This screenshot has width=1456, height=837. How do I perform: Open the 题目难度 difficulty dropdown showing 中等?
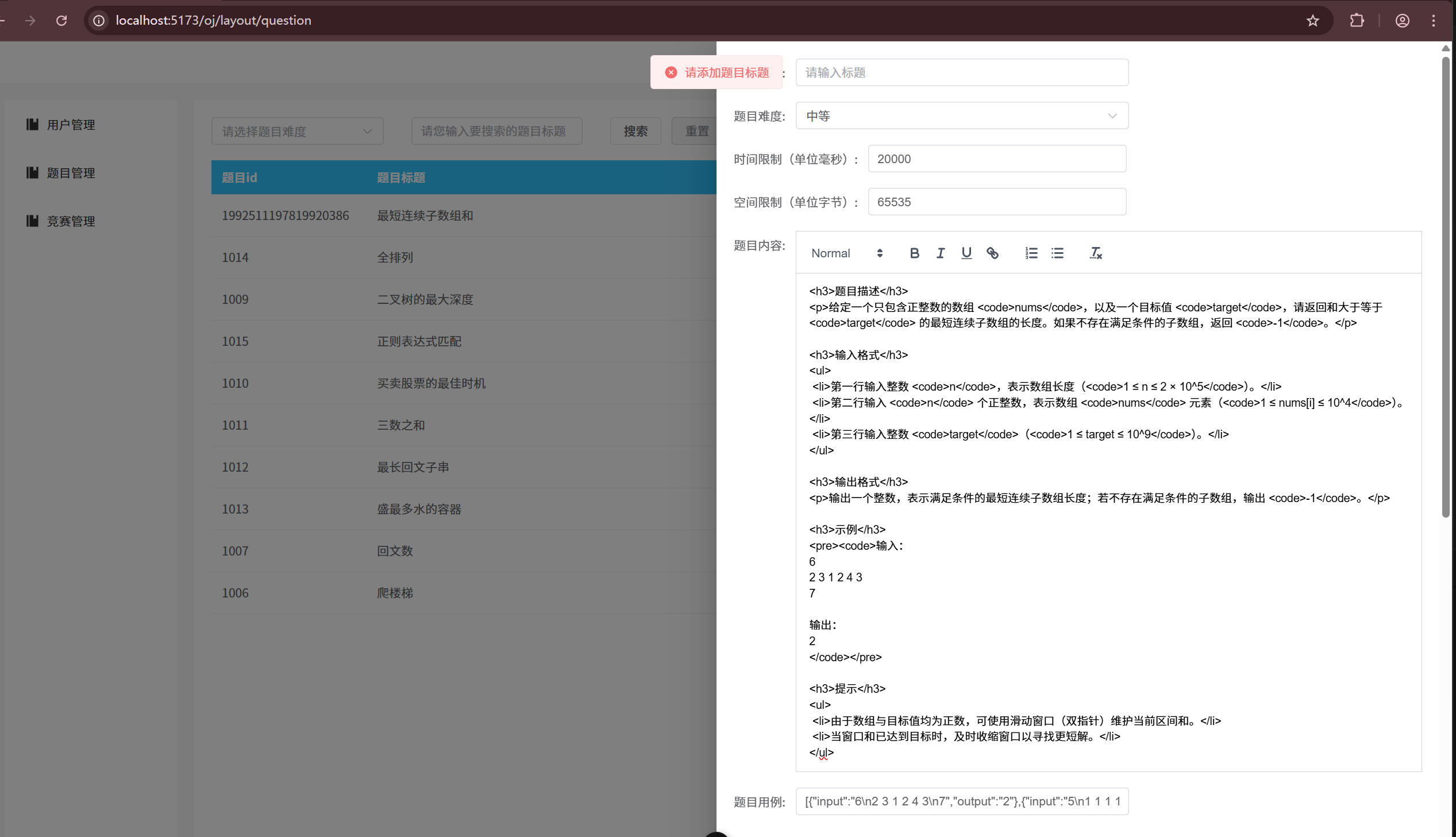pyautogui.click(x=962, y=115)
